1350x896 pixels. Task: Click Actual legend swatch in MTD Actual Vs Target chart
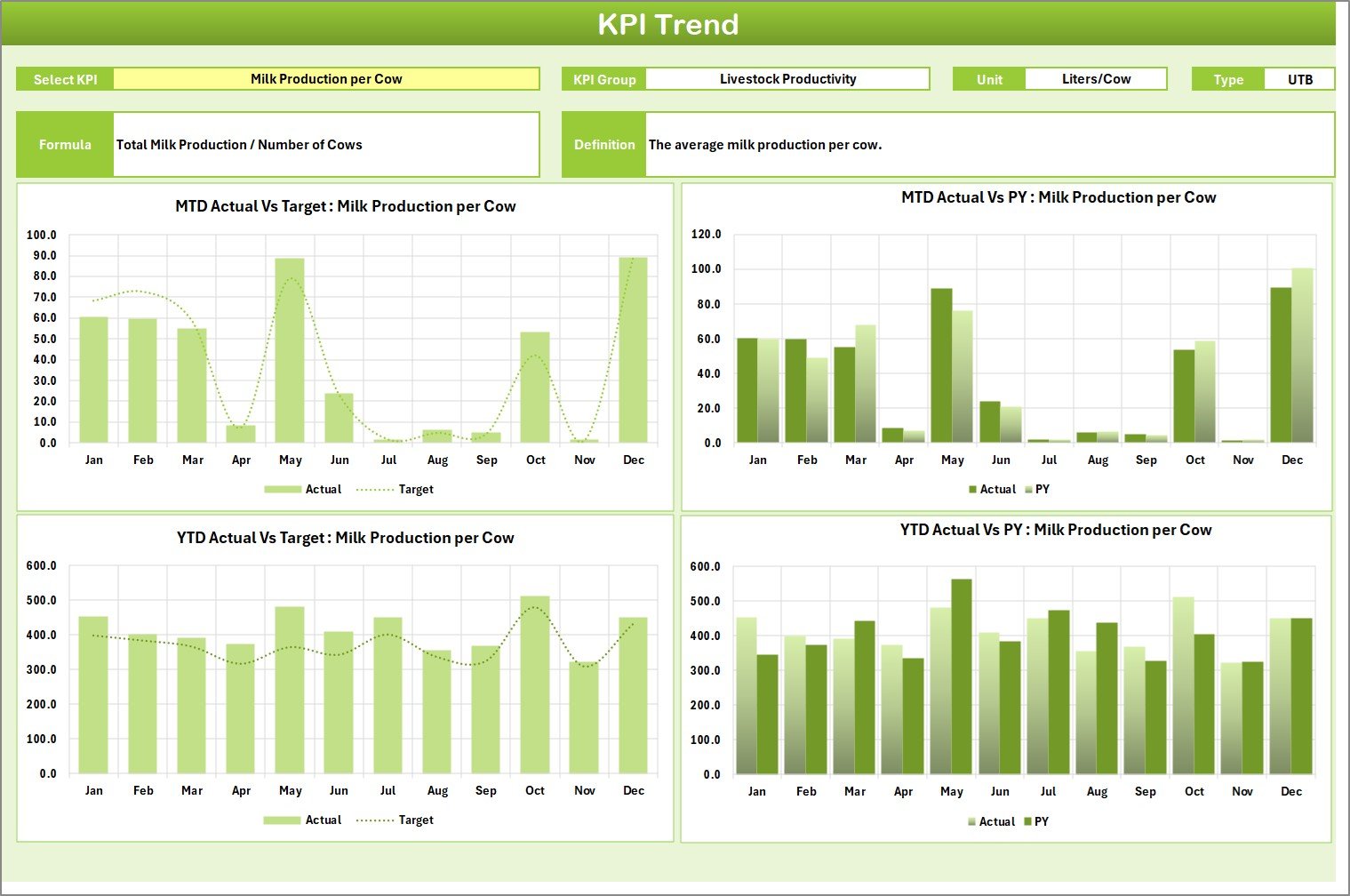click(284, 490)
